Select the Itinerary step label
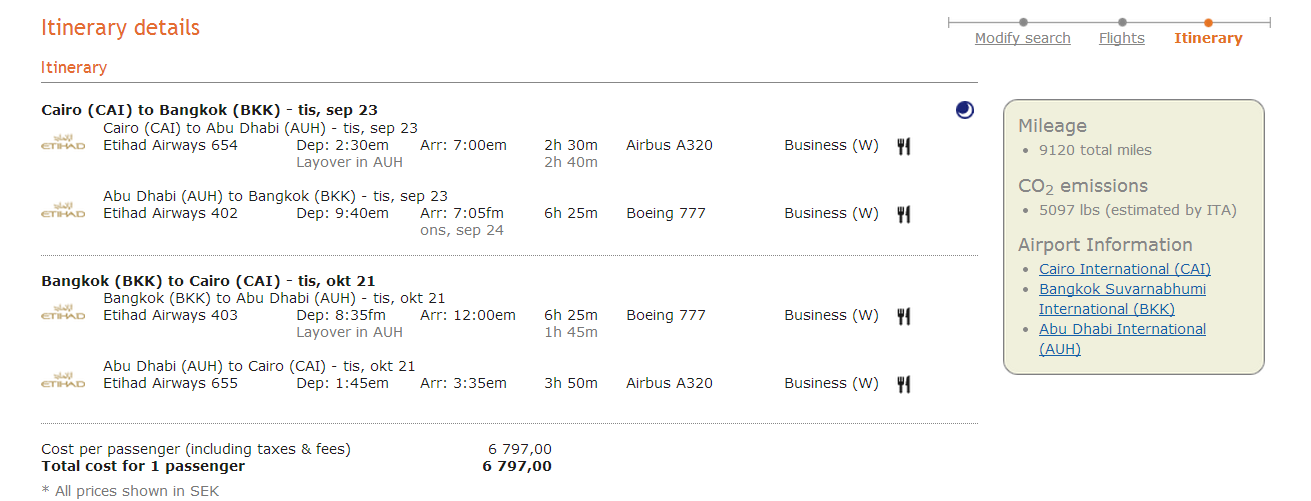This screenshot has height=501, width=1311. point(1208,38)
